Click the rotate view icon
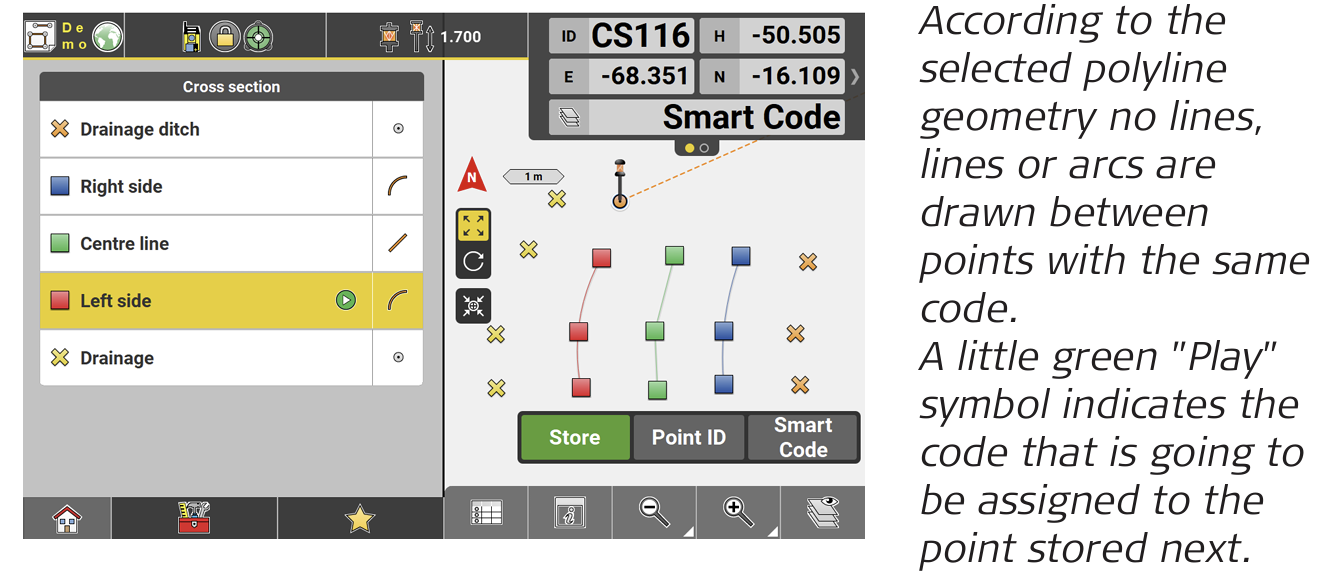Viewport: 1341px width, 574px height. tap(473, 262)
